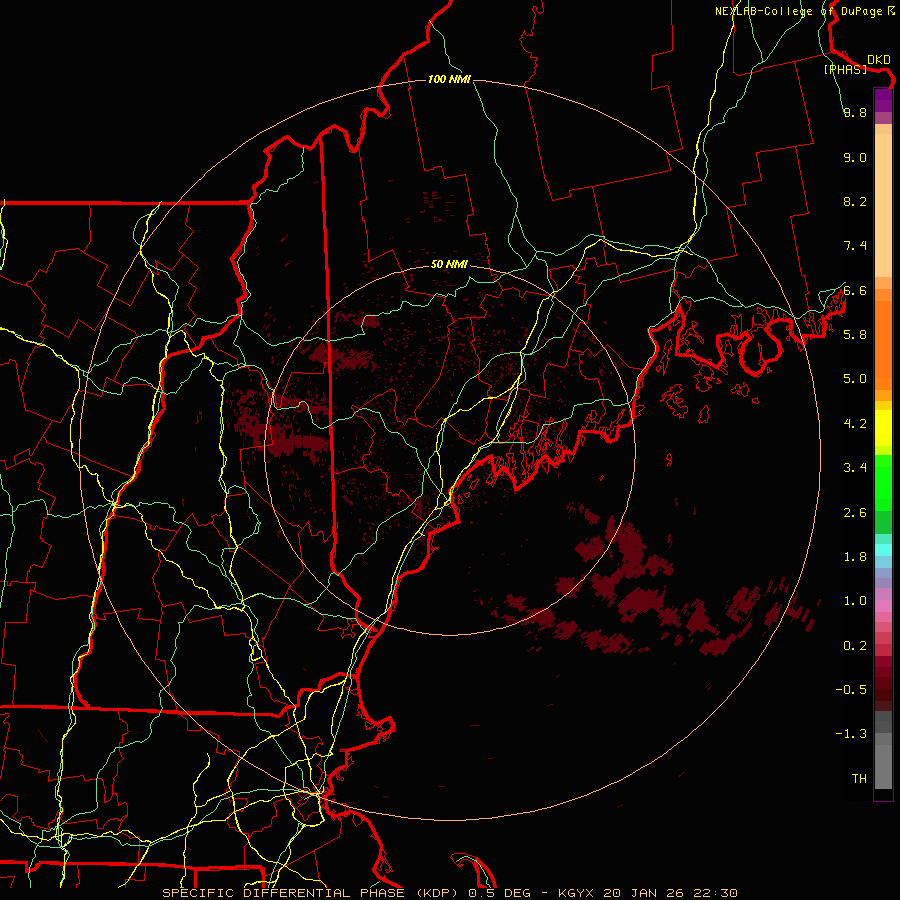
Task: Click the 100 NMI range ring label
Action: [449, 79]
